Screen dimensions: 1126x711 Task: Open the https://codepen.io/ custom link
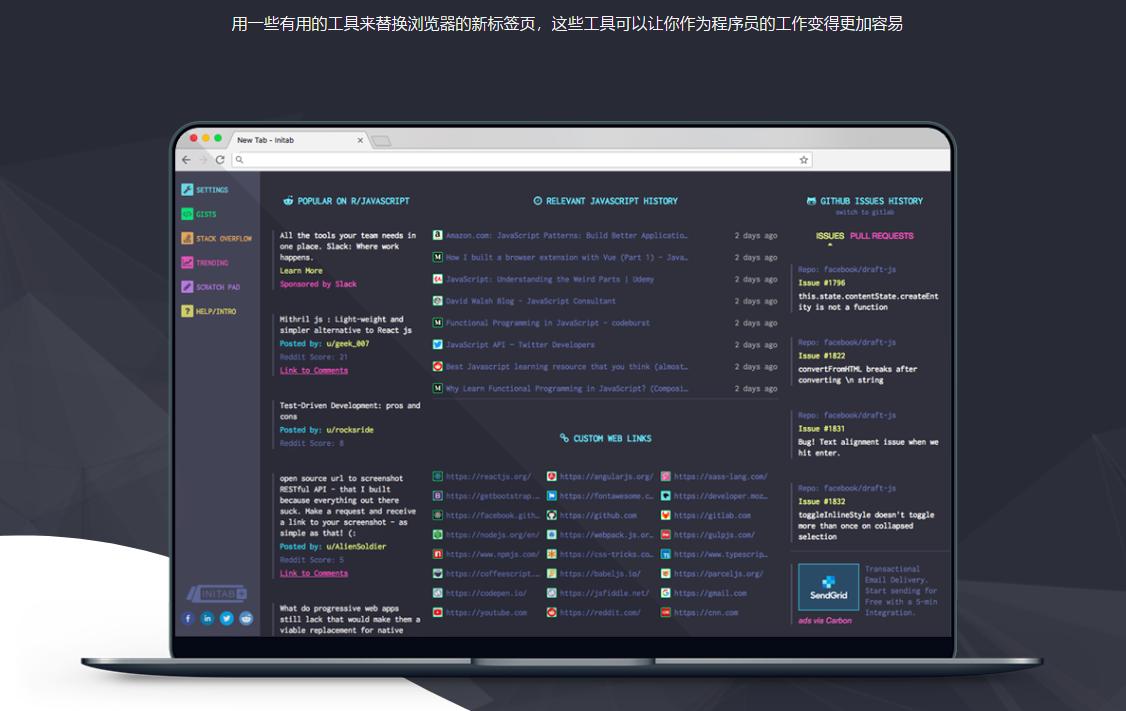click(x=486, y=593)
